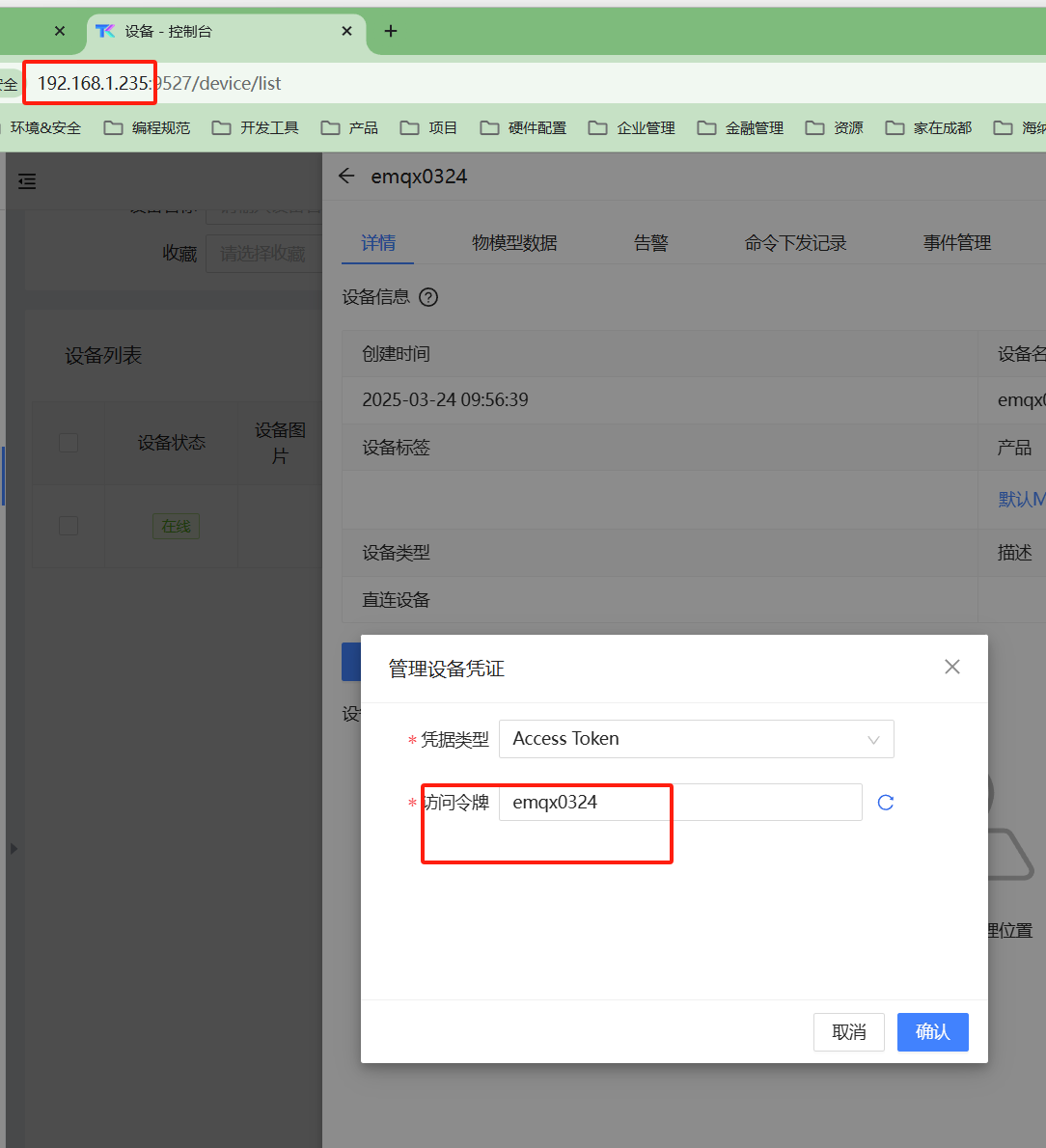
Task: Click the back arrow beside emqx0324
Action: (x=347, y=177)
